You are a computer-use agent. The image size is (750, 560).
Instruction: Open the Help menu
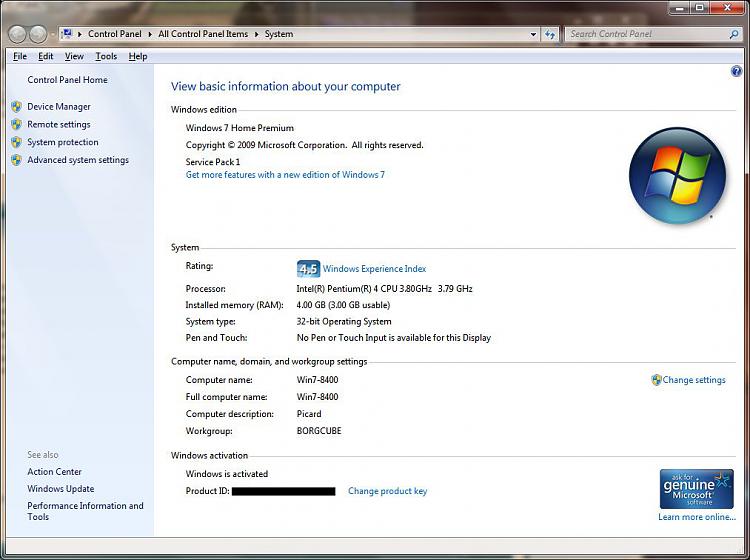[138, 56]
